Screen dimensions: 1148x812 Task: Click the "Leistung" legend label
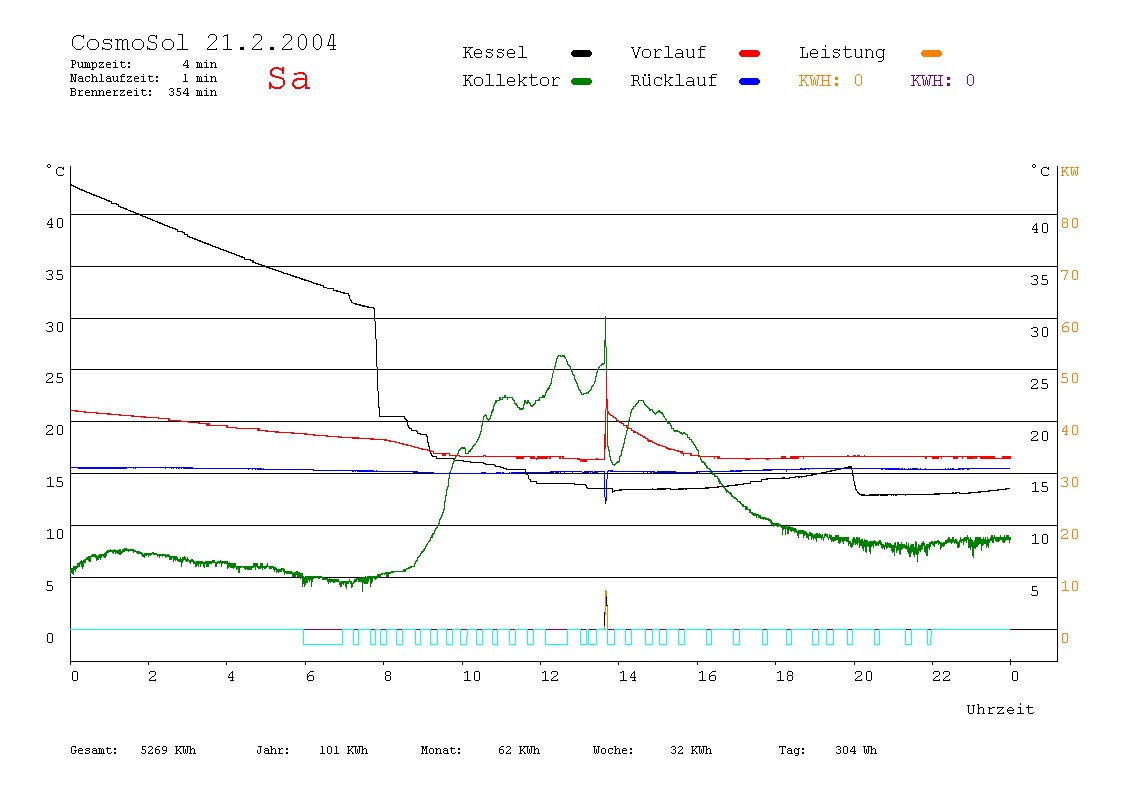tap(842, 53)
